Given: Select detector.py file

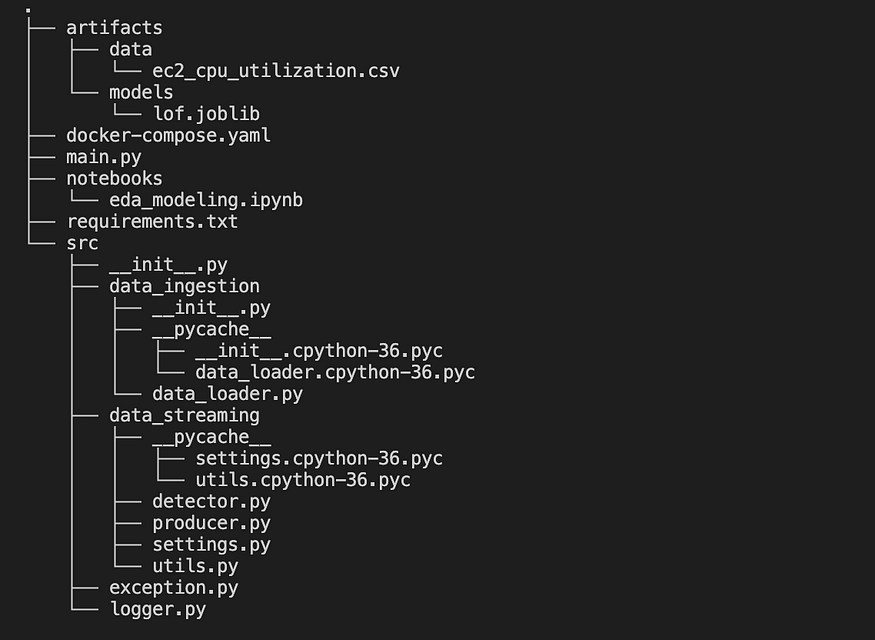Looking at the screenshot, I should point(211,501).
